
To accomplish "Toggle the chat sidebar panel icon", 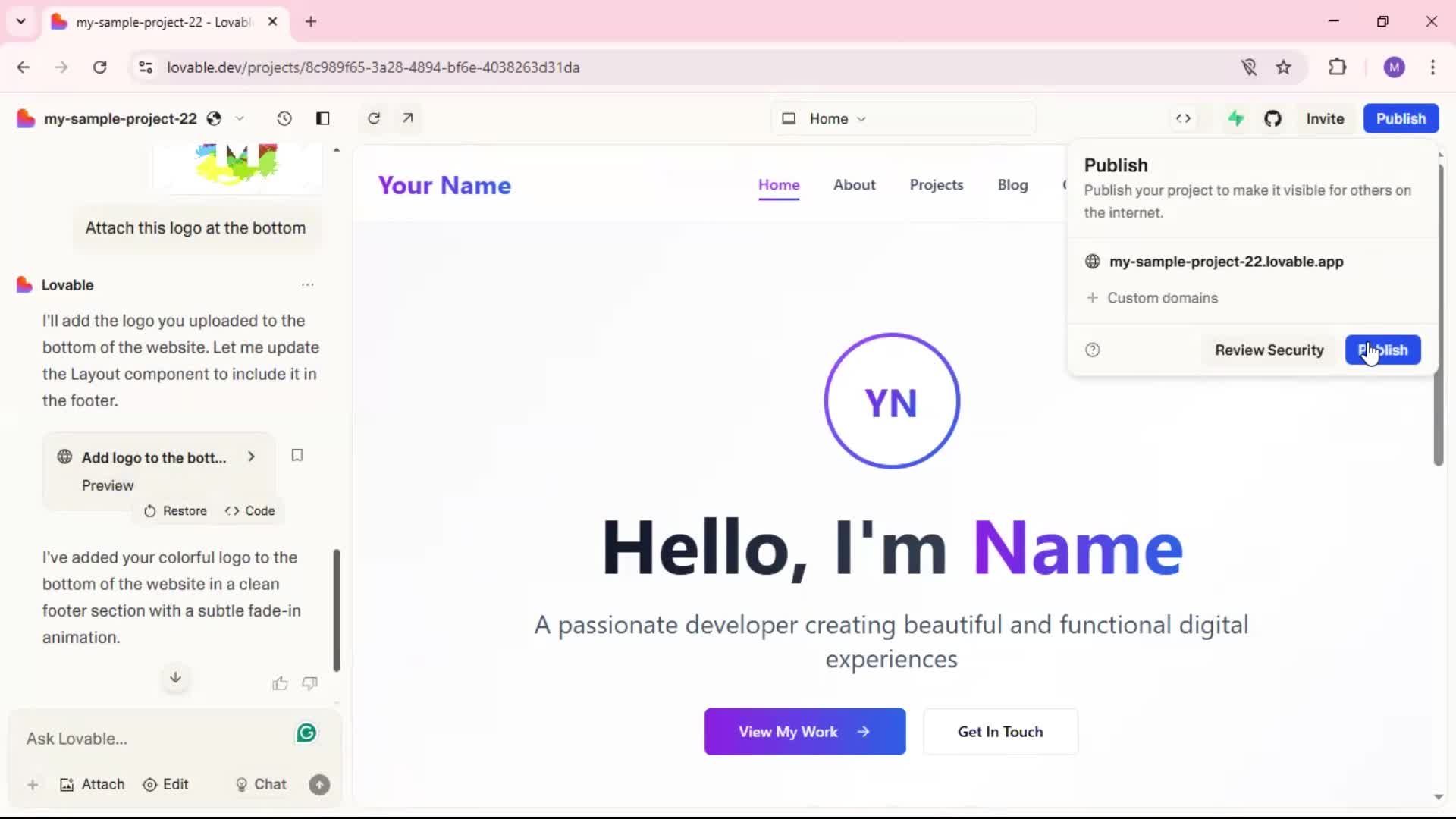I will pyautogui.click(x=323, y=118).
